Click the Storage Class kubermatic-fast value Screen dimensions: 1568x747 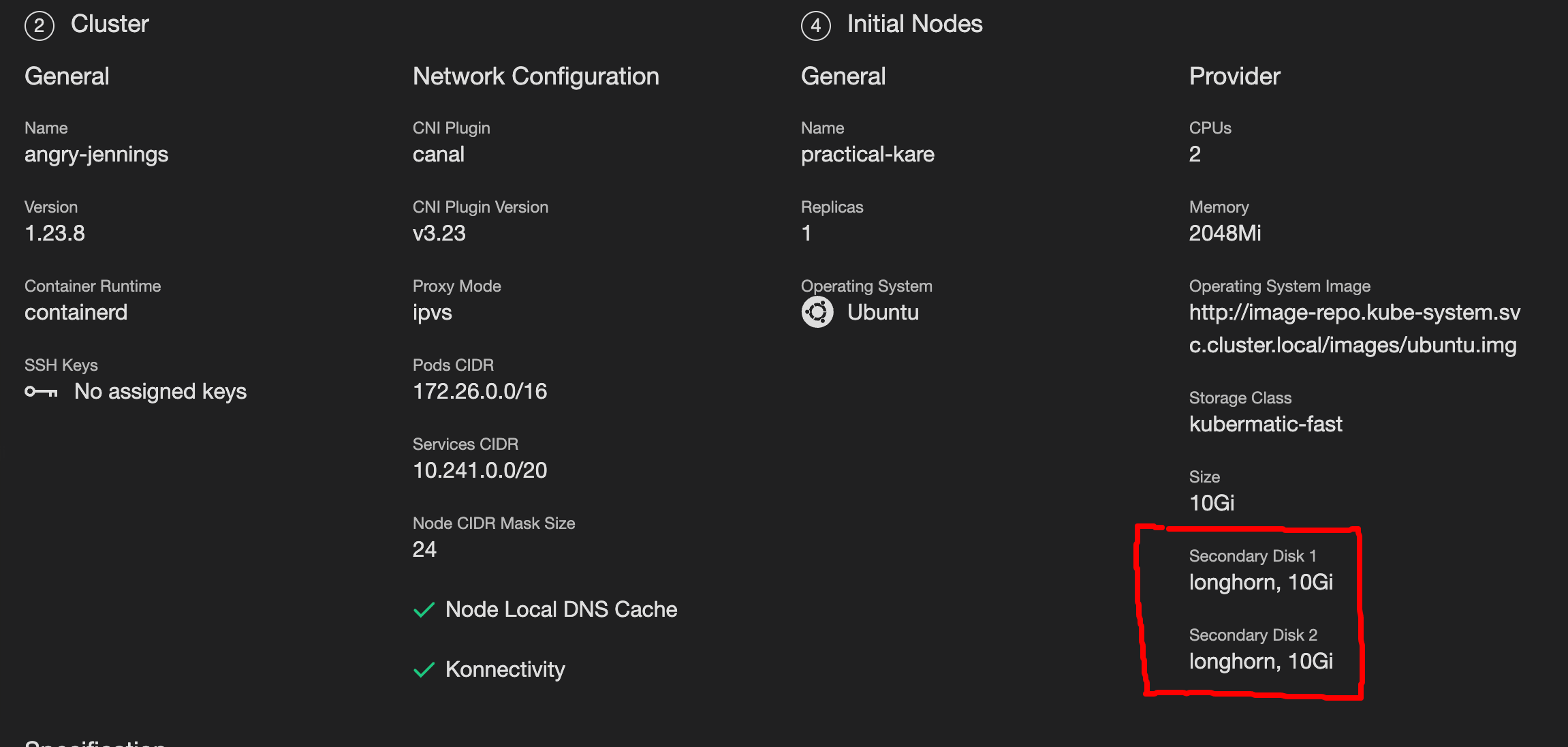coord(1266,424)
